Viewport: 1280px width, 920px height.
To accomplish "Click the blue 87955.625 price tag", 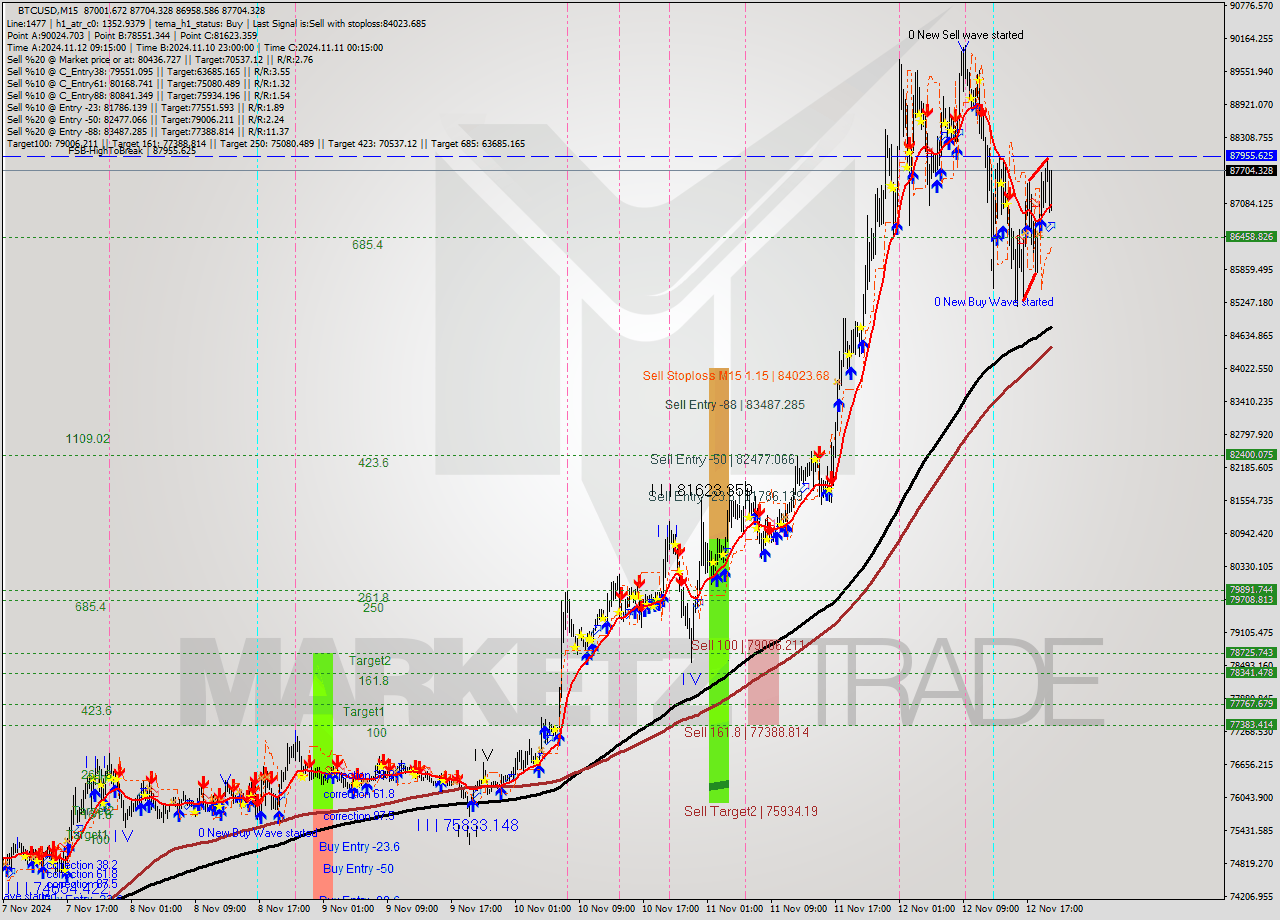I will click(1250, 156).
